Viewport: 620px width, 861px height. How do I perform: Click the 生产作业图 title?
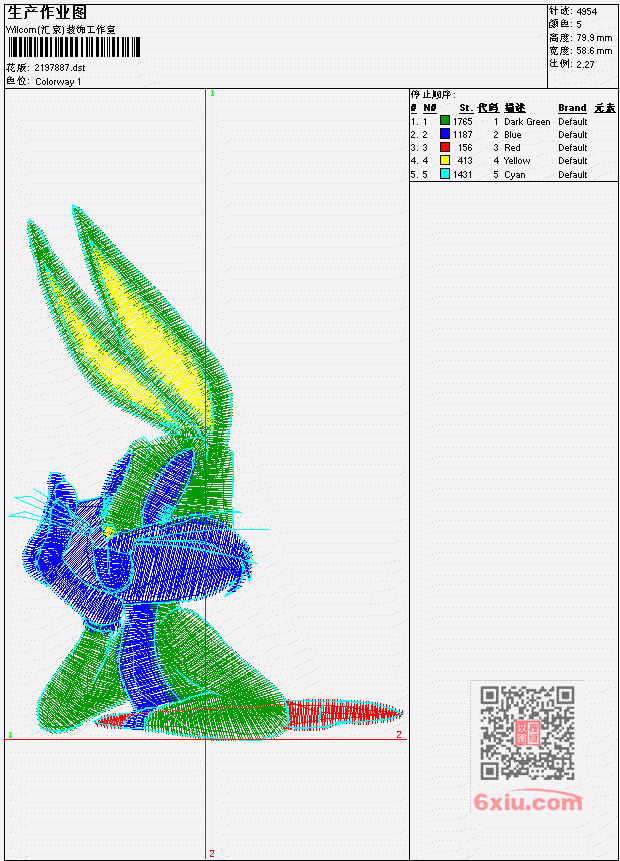(x=47, y=13)
